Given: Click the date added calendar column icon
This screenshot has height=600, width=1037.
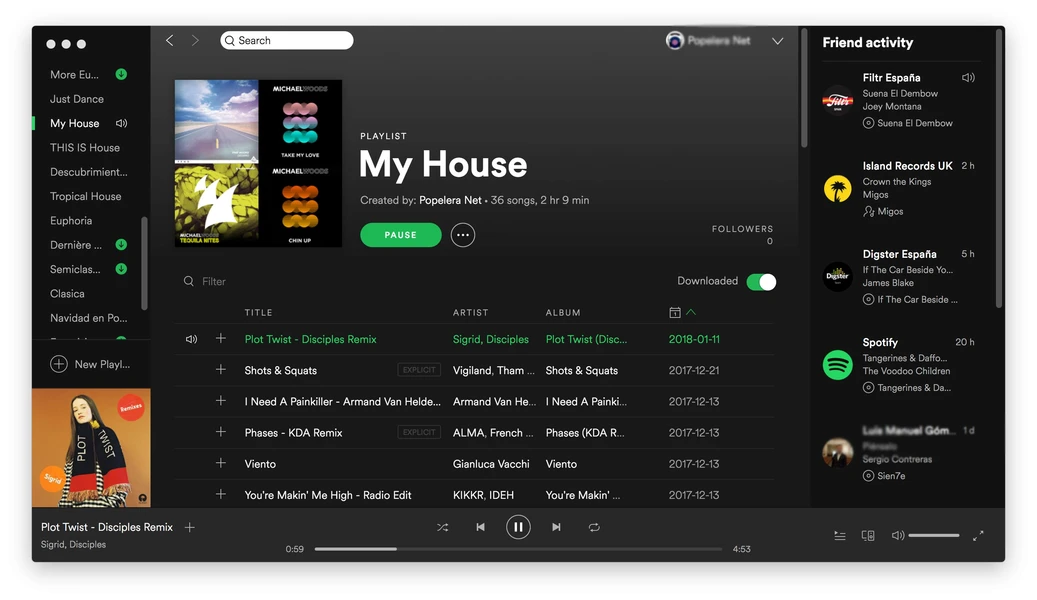Looking at the screenshot, I should [675, 312].
